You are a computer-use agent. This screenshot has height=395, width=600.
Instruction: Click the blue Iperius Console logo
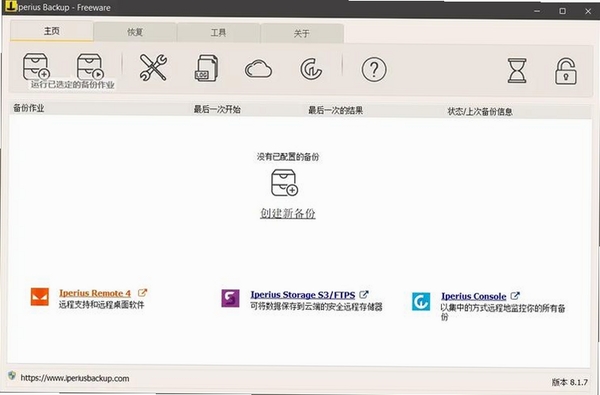(x=421, y=301)
